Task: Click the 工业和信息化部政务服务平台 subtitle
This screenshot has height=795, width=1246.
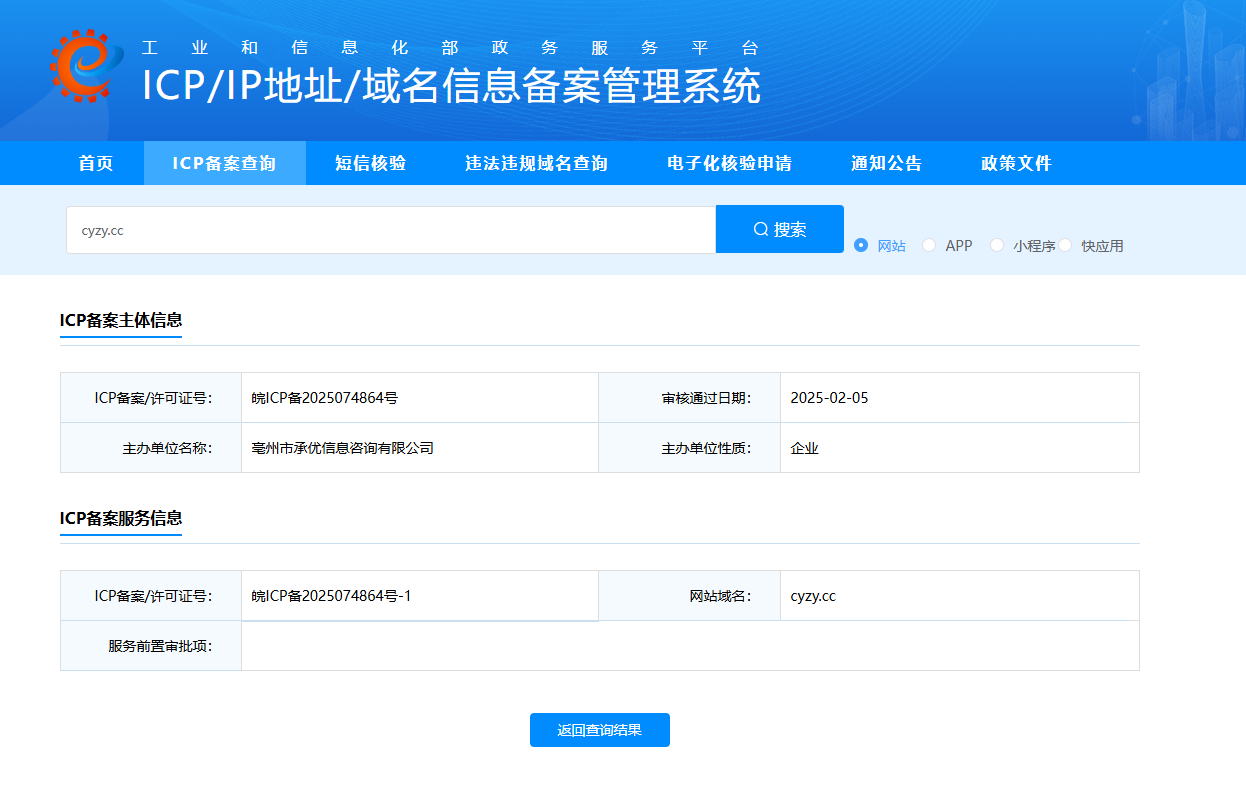Action: pos(451,47)
